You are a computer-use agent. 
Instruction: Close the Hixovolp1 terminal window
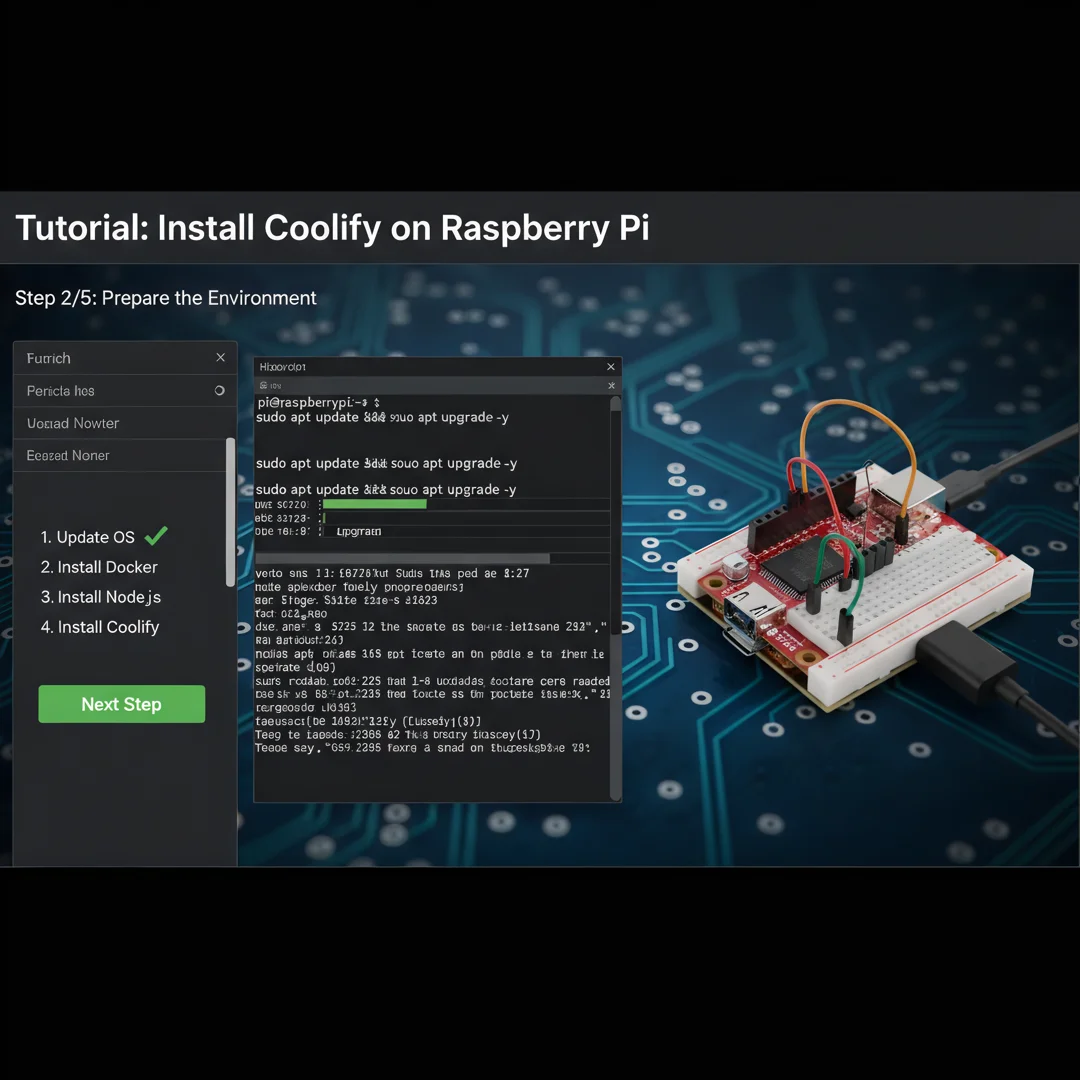point(610,366)
